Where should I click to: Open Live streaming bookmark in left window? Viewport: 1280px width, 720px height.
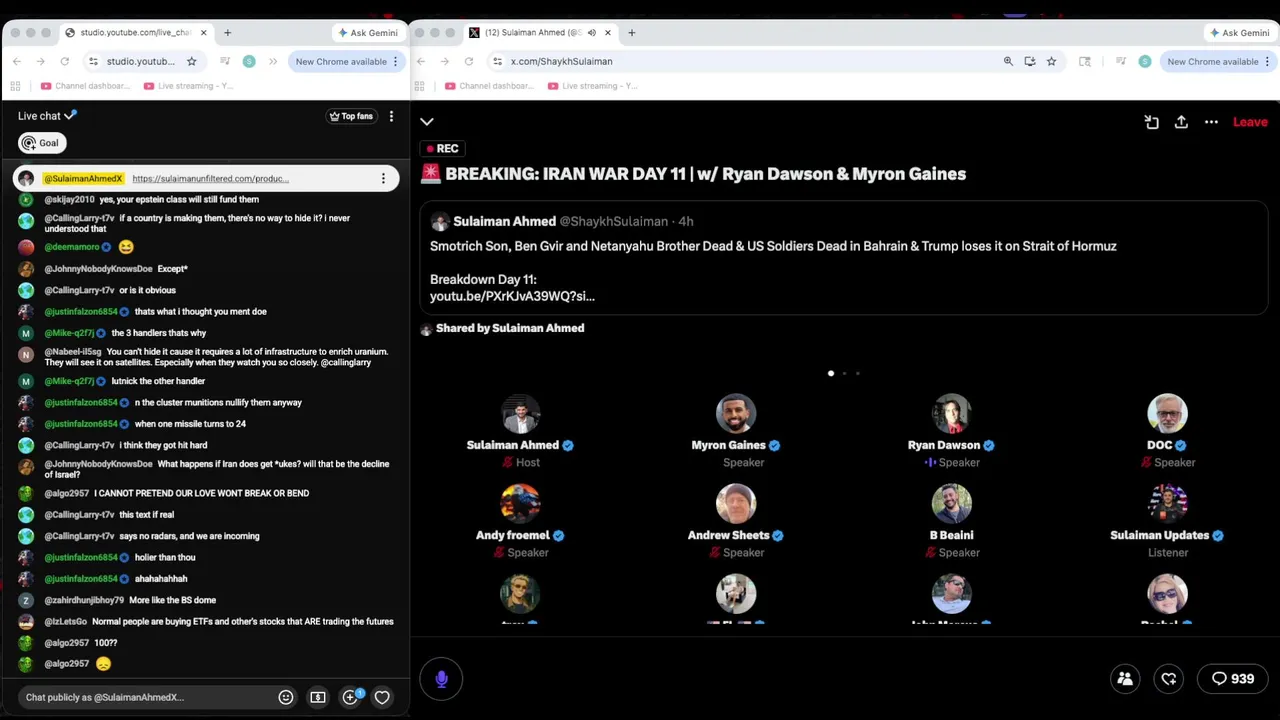click(189, 86)
